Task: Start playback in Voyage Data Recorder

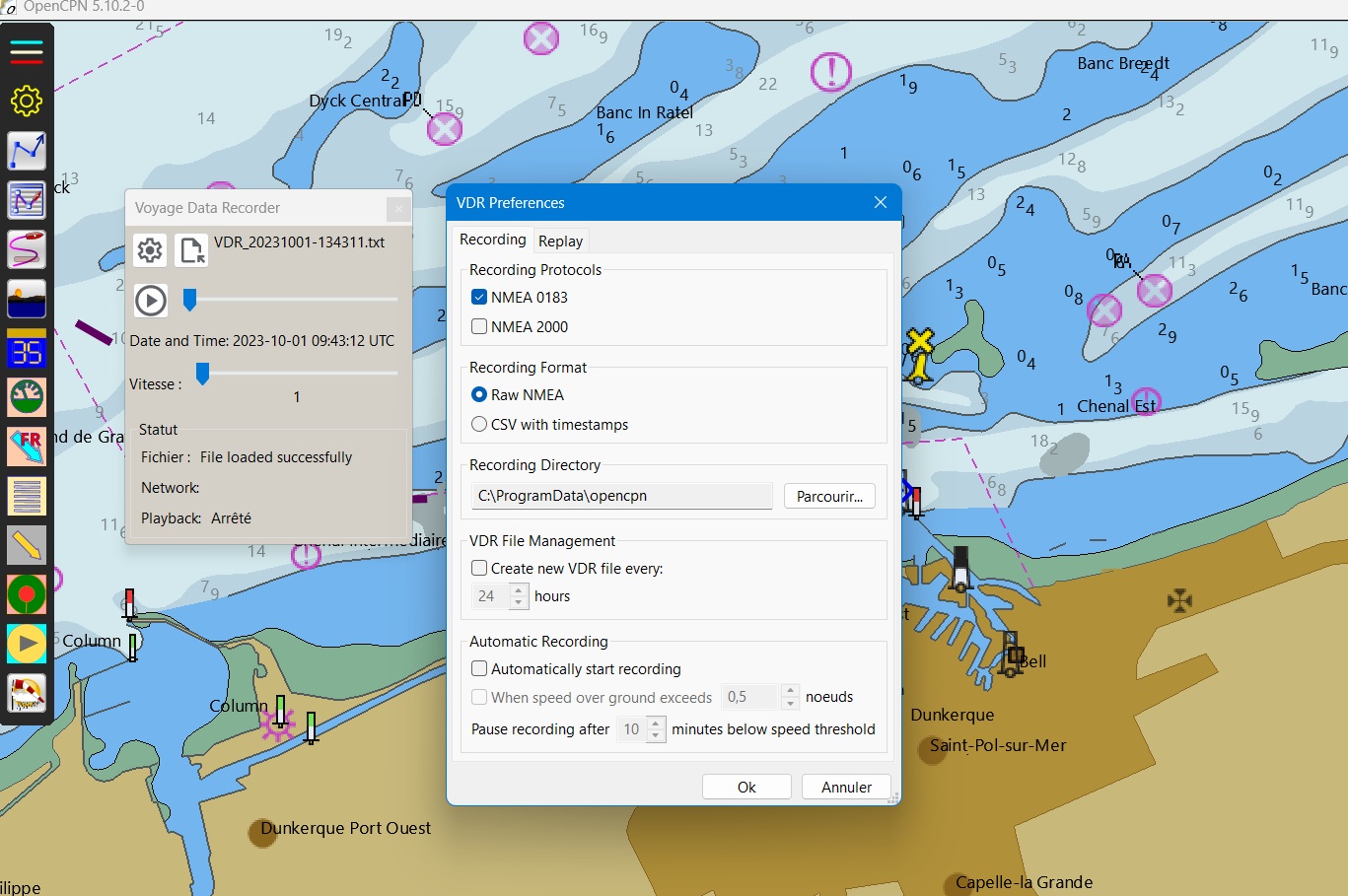Action: pyautogui.click(x=151, y=300)
